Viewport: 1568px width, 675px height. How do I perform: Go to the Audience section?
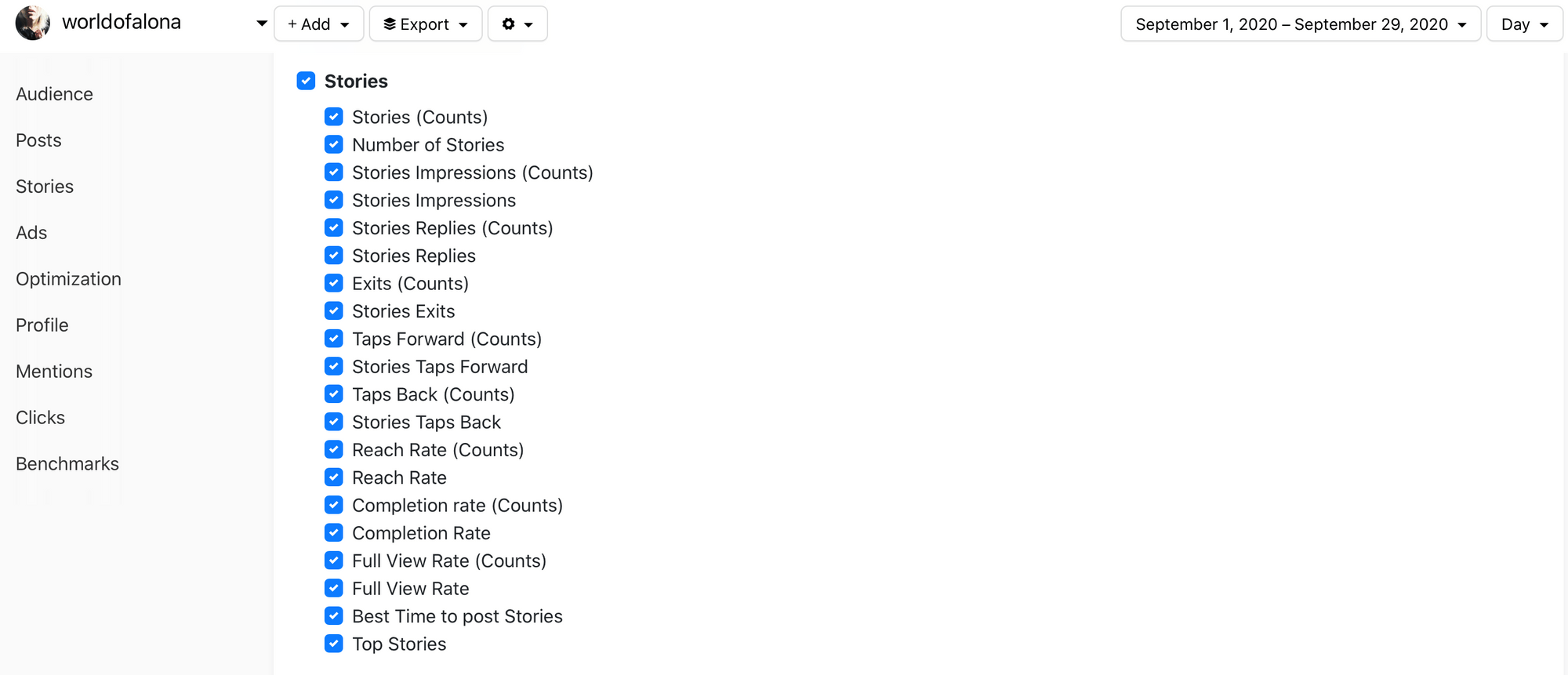point(54,94)
